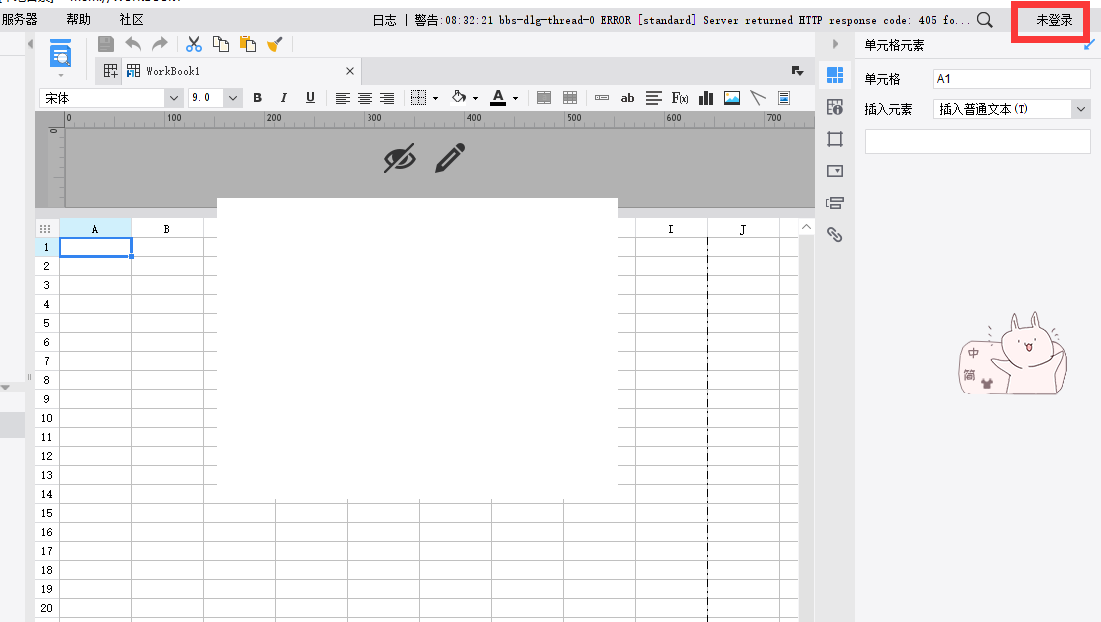The height and width of the screenshot is (622, 1101).
Task: Click the undo arrow icon
Action: pyautogui.click(x=133, y=44)
